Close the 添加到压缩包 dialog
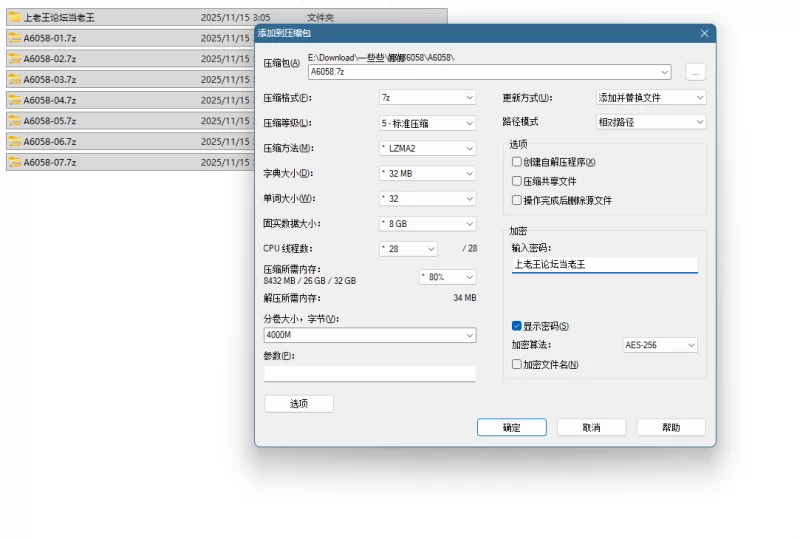 pos(705,33)
